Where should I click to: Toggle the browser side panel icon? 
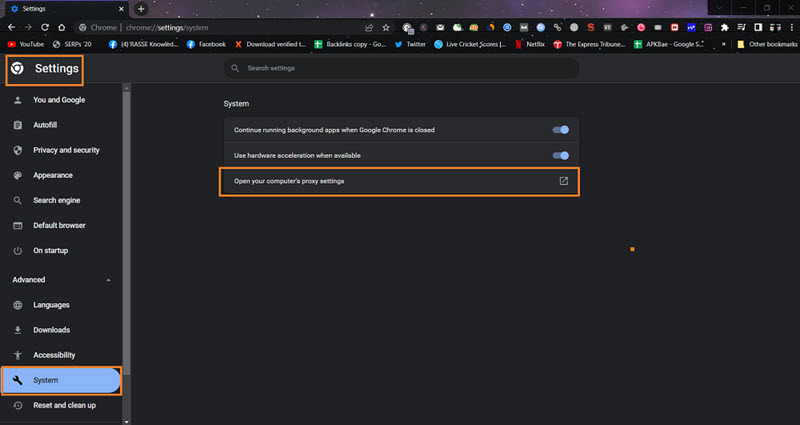pos(758,28)
